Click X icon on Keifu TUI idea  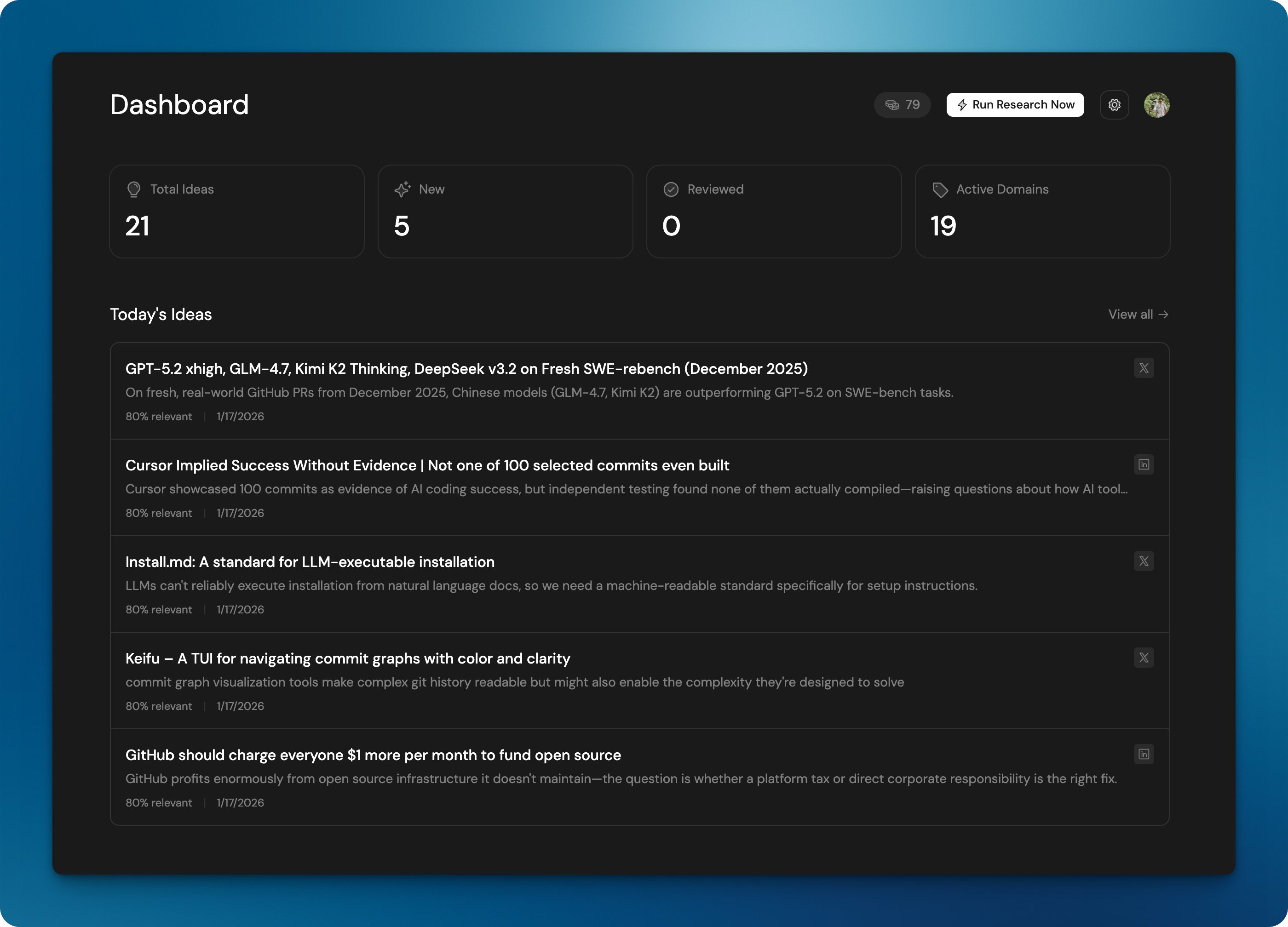pos(1144,658)
